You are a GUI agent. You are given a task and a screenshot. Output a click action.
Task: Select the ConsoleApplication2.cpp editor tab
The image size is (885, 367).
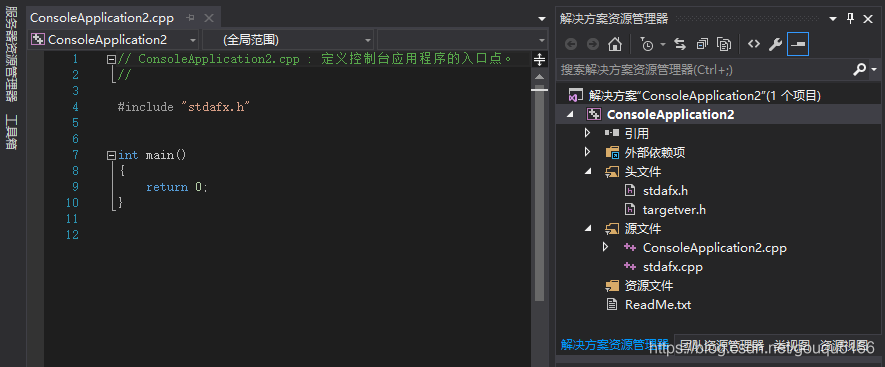[102, 18]
